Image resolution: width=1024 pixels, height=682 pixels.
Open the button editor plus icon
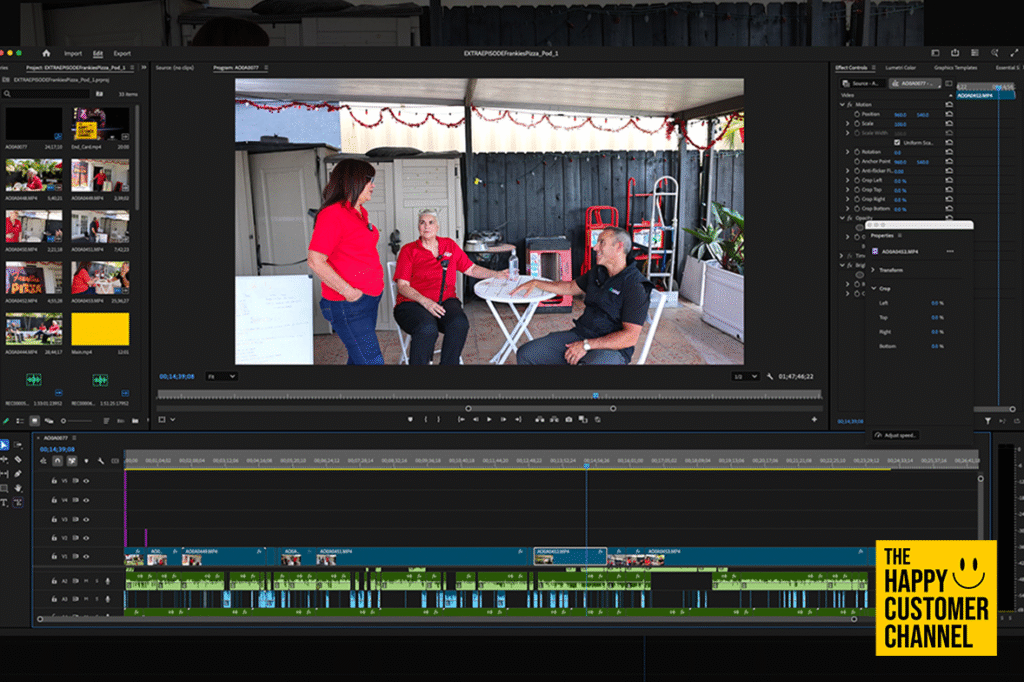click(814, 419)
